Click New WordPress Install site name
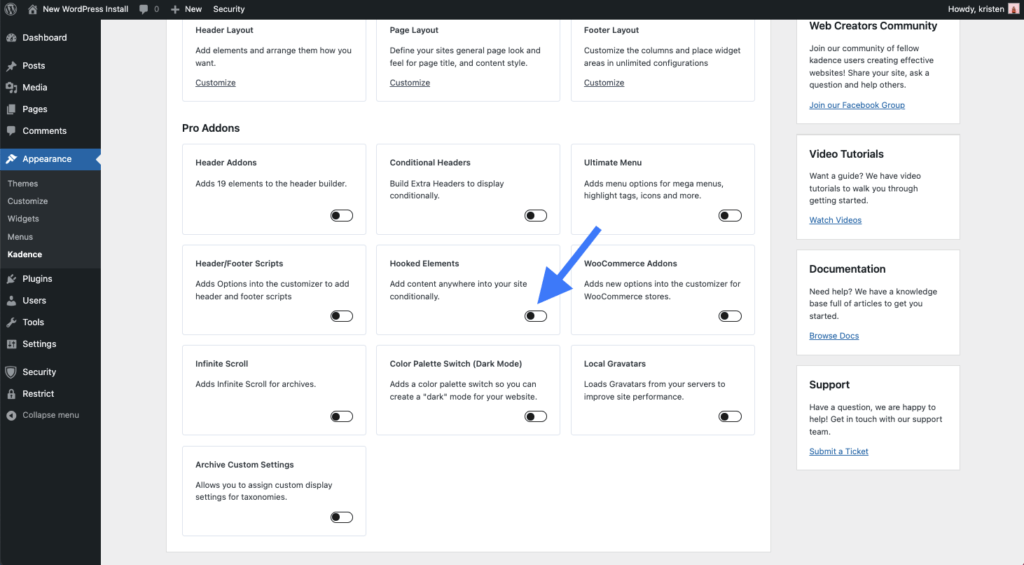The height and width of the screenshot is (565, 1024). point(86,9)
